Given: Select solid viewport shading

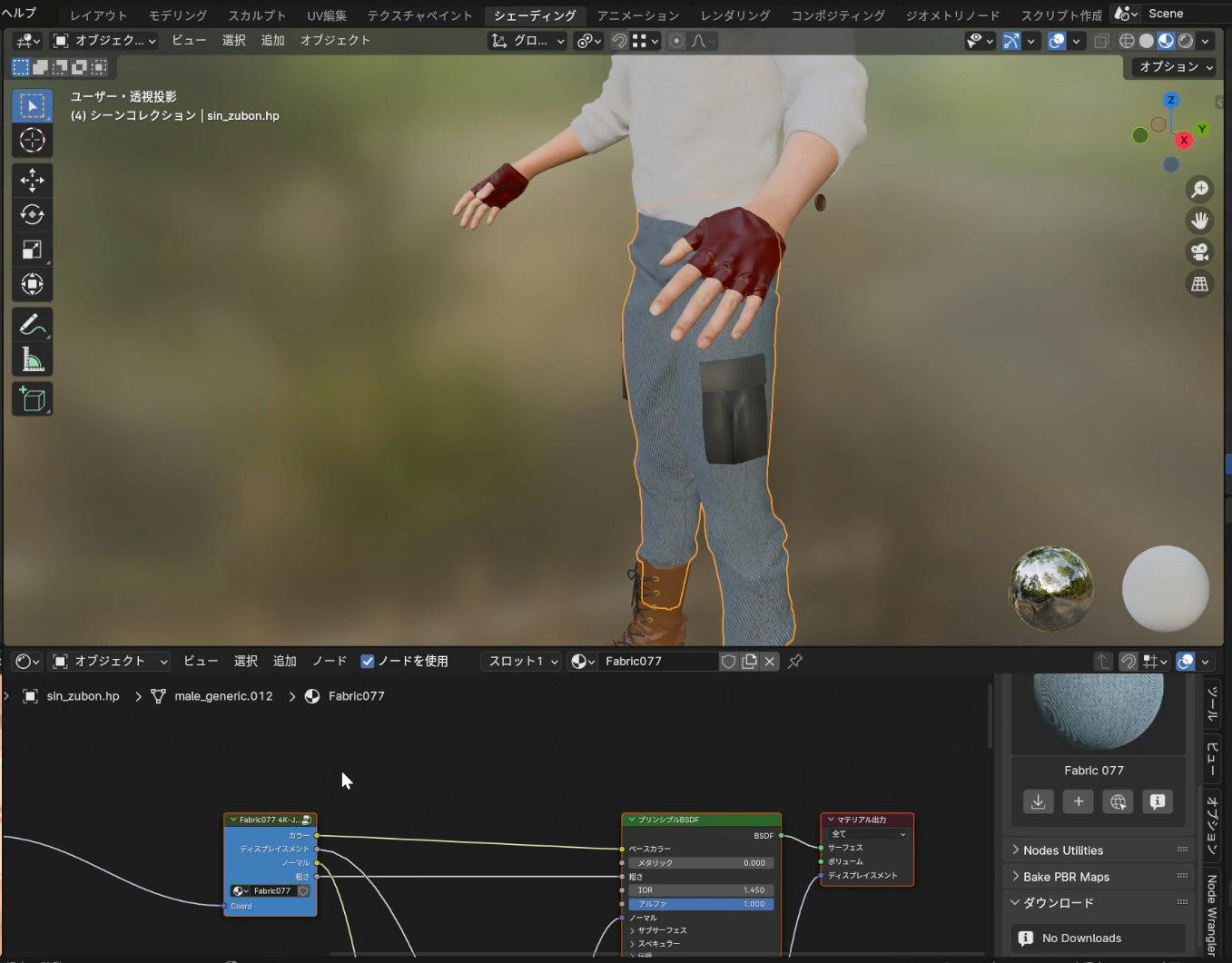Looking at the screenshot, I should click(1147, 41).
